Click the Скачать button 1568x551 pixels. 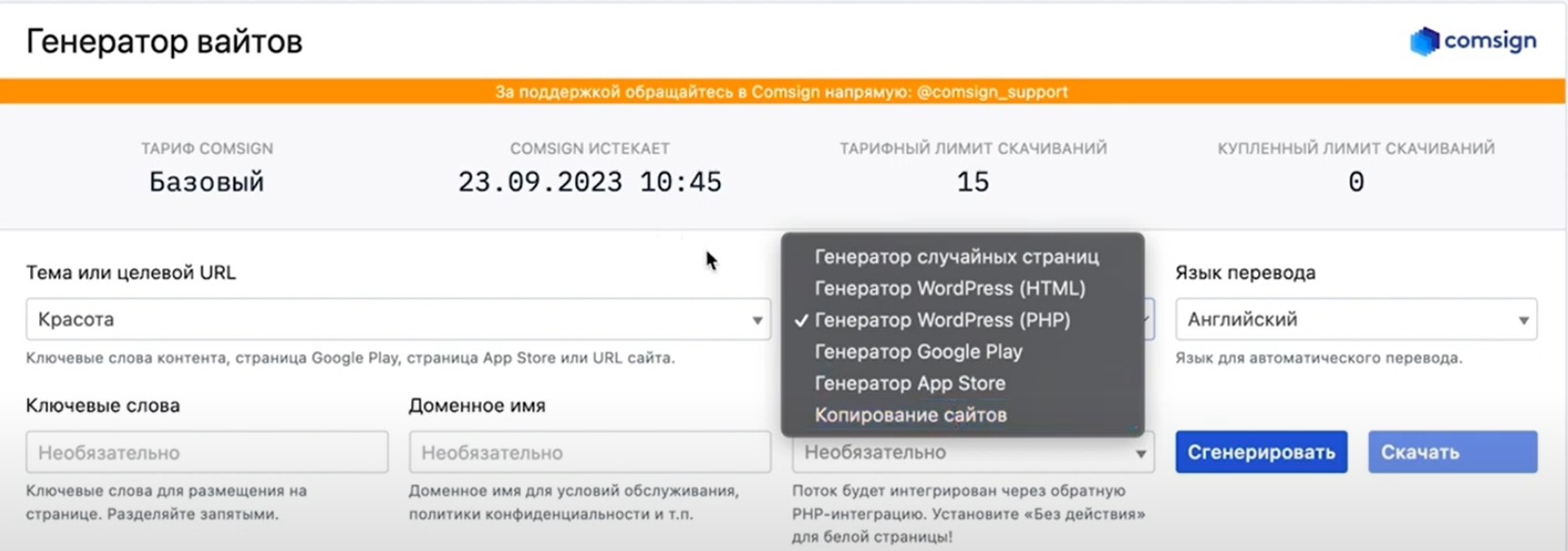[x=1453, y=452]
